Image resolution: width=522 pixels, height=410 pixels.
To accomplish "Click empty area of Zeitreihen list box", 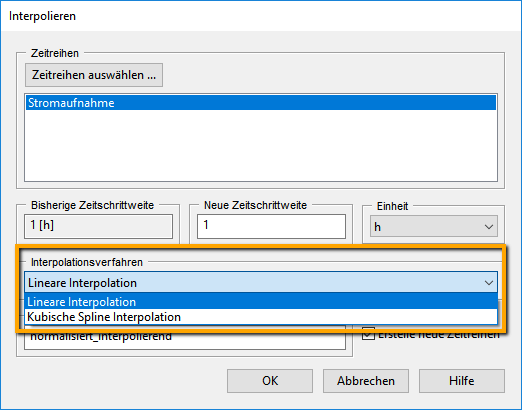I will click(261, 147).
